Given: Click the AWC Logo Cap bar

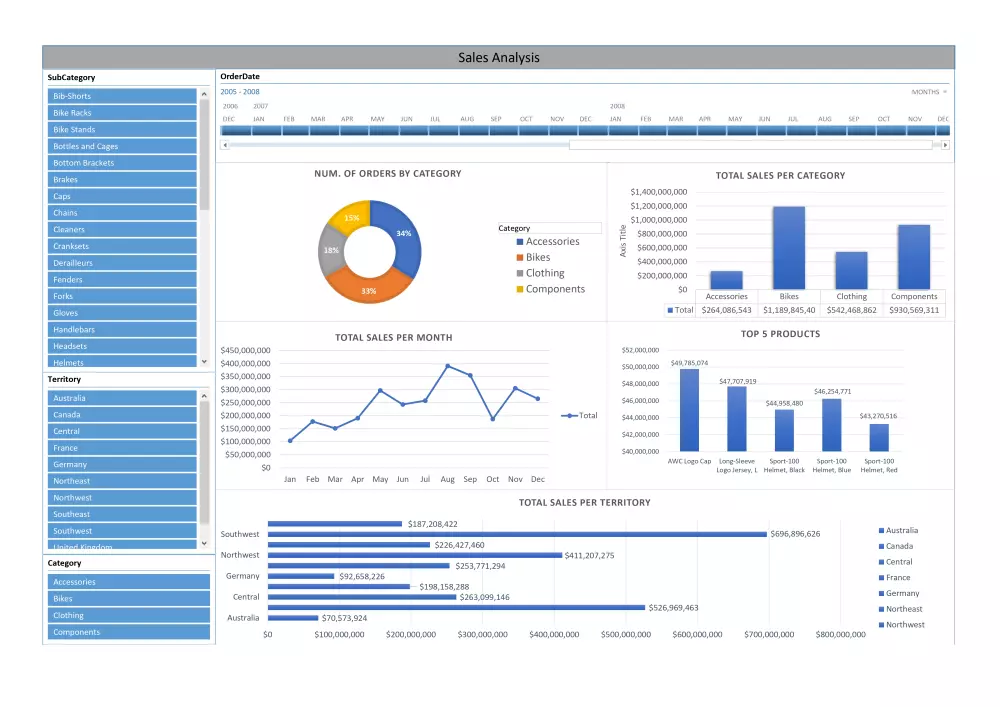Looking at the screenshot, I should point(689,411).
